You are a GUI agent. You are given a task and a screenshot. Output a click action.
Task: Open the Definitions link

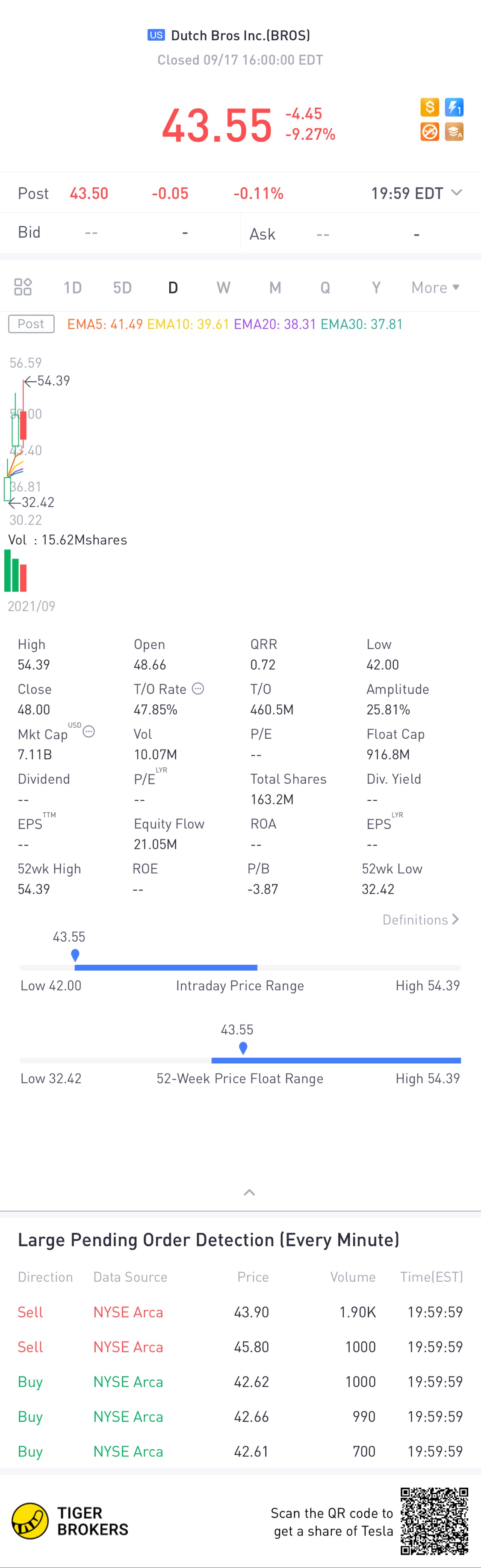point(420,920)
